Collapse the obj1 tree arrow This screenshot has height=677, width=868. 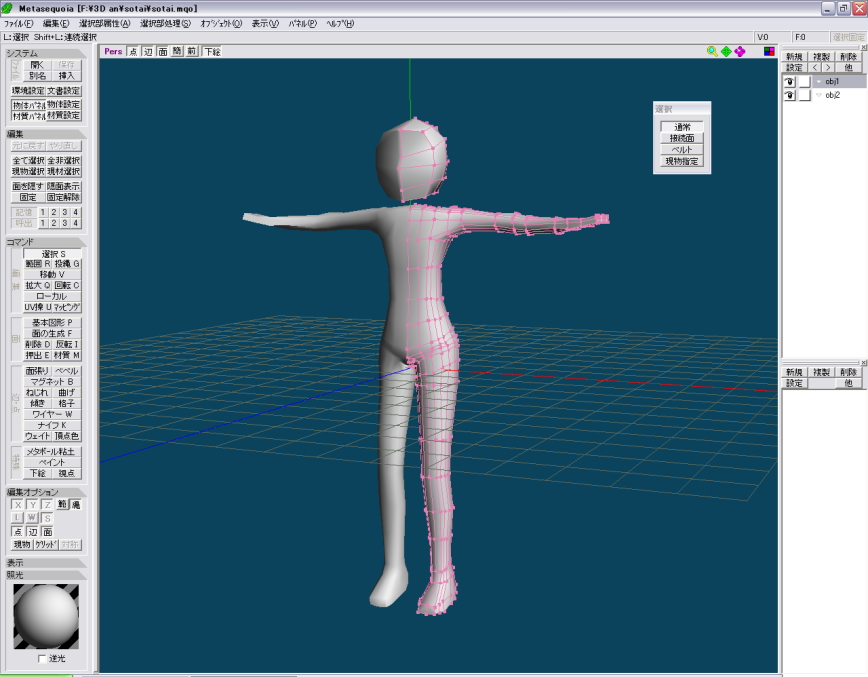click(819, 81)
